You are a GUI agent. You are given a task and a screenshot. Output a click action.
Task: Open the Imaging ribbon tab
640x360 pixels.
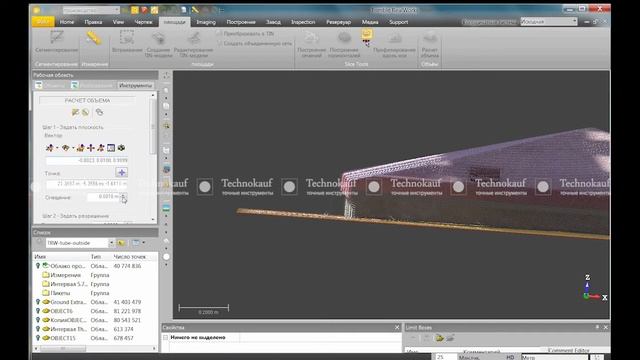(x=206, y=22)
